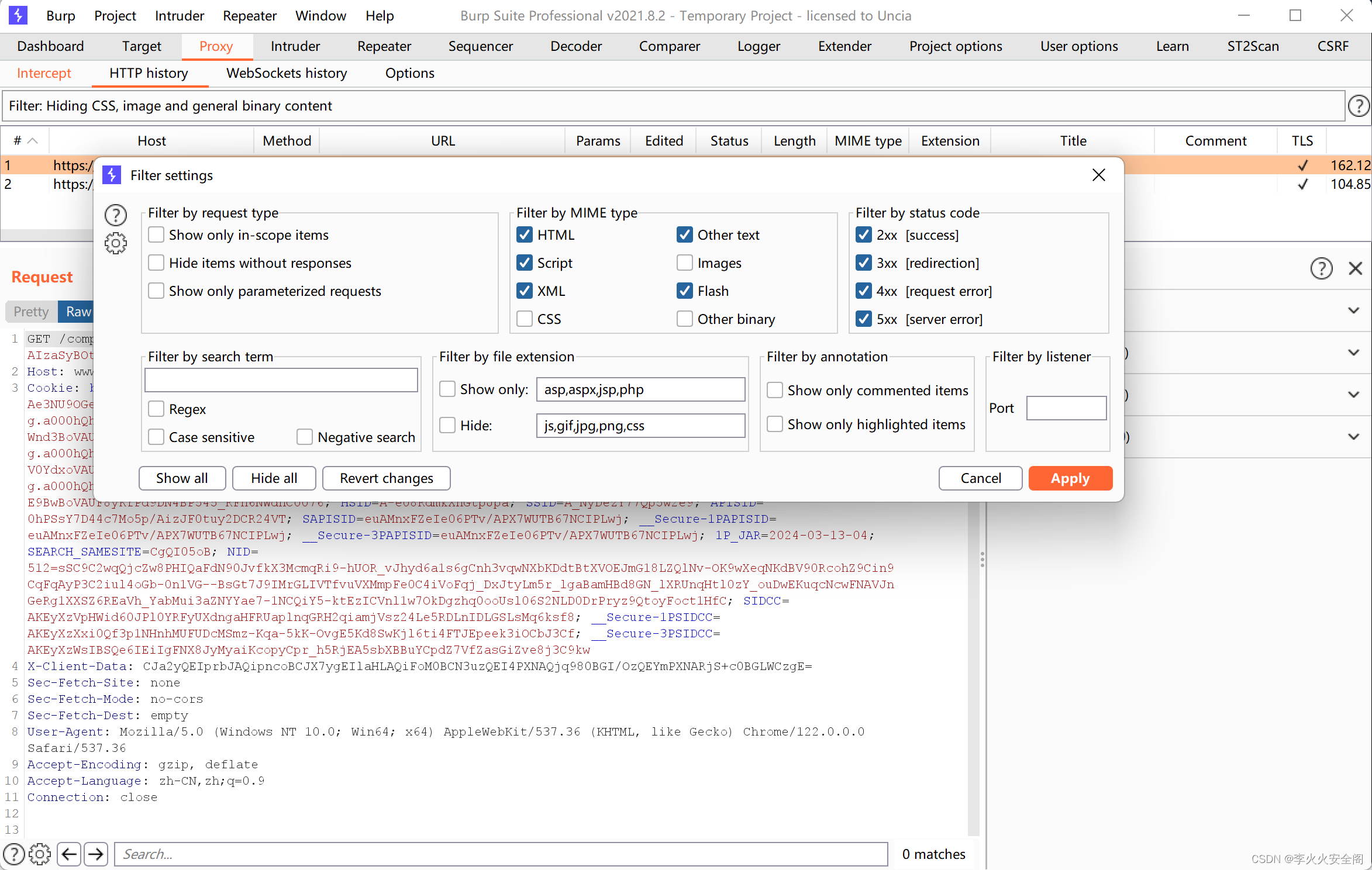Switch to the Extender tab
This screenshot has height=870, width=1372.
844,46
